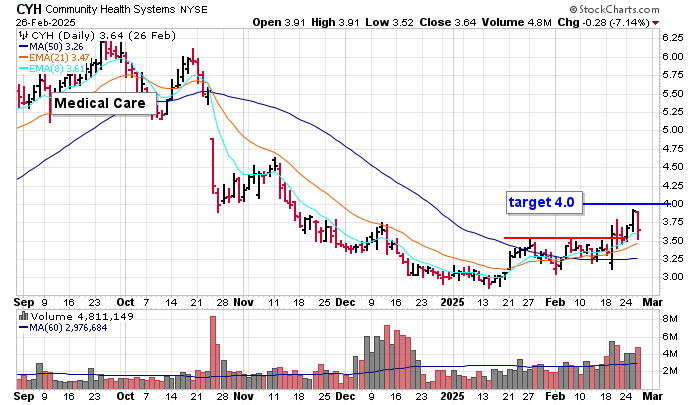Click the 5.50 price axis label

pos(673,94)
